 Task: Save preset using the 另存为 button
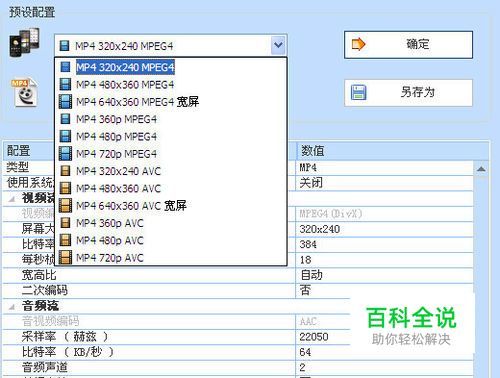(x=408, y=93)
